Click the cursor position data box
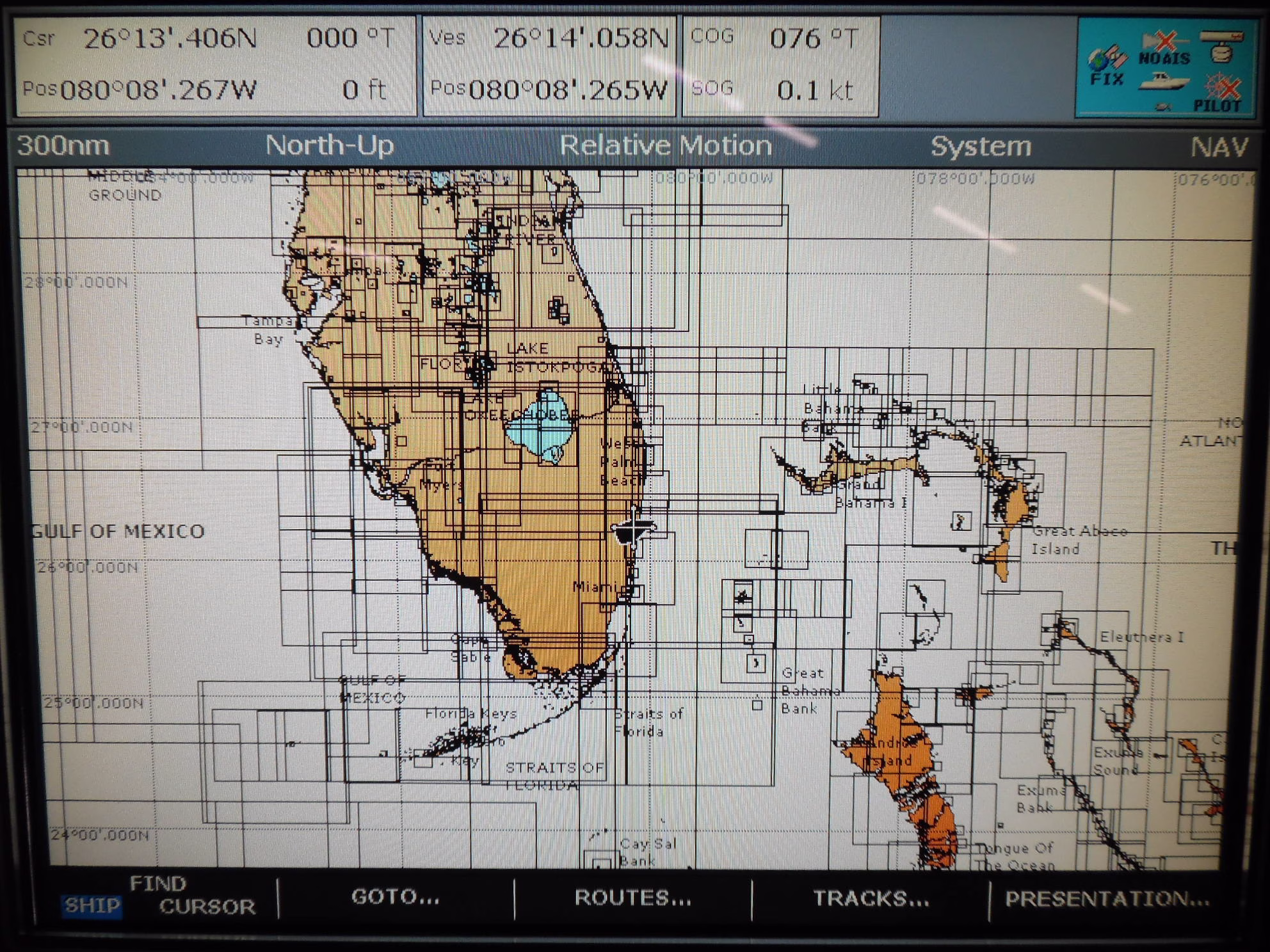The width and height of the screenshot is (1270, 952). tap(214, 65)
